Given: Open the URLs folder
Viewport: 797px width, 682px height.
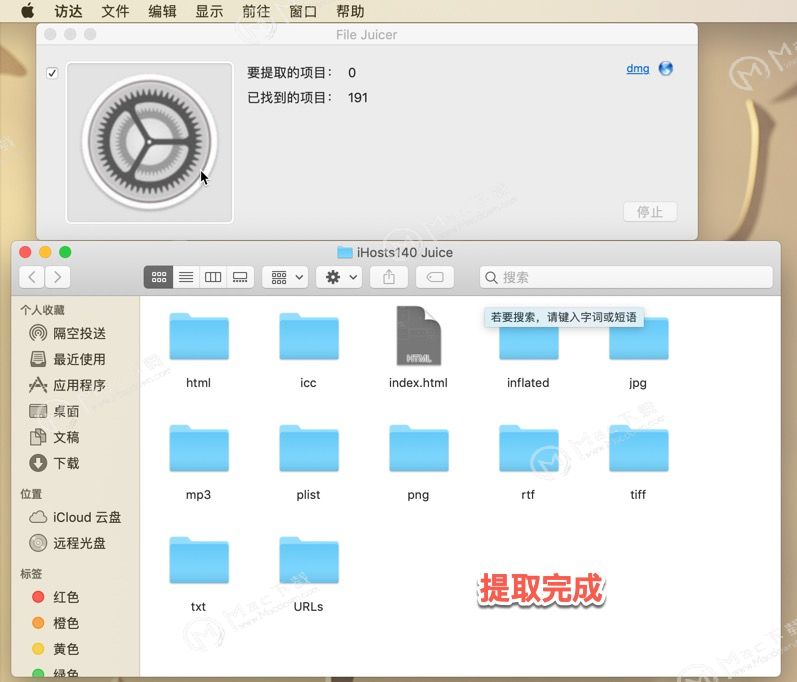Looking at the screenshot, I should (309, 560).
